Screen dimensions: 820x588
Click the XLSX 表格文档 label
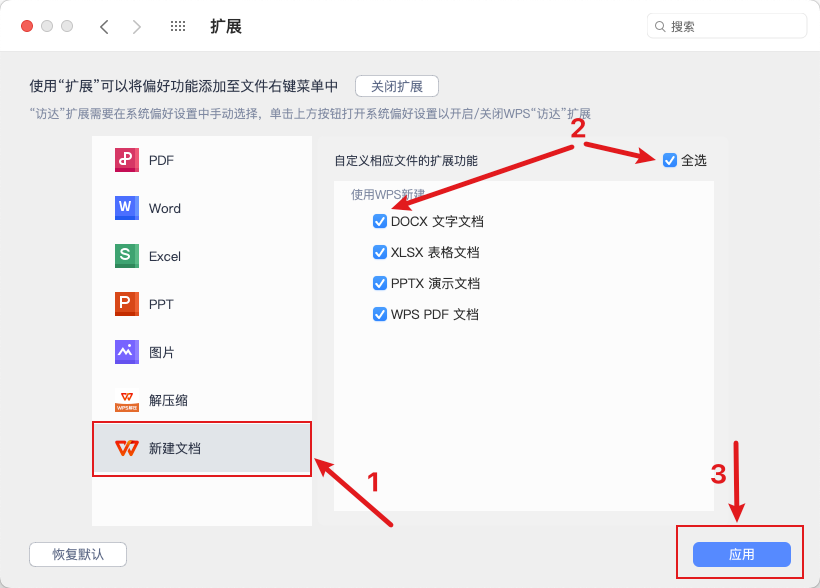coord(435,252)
